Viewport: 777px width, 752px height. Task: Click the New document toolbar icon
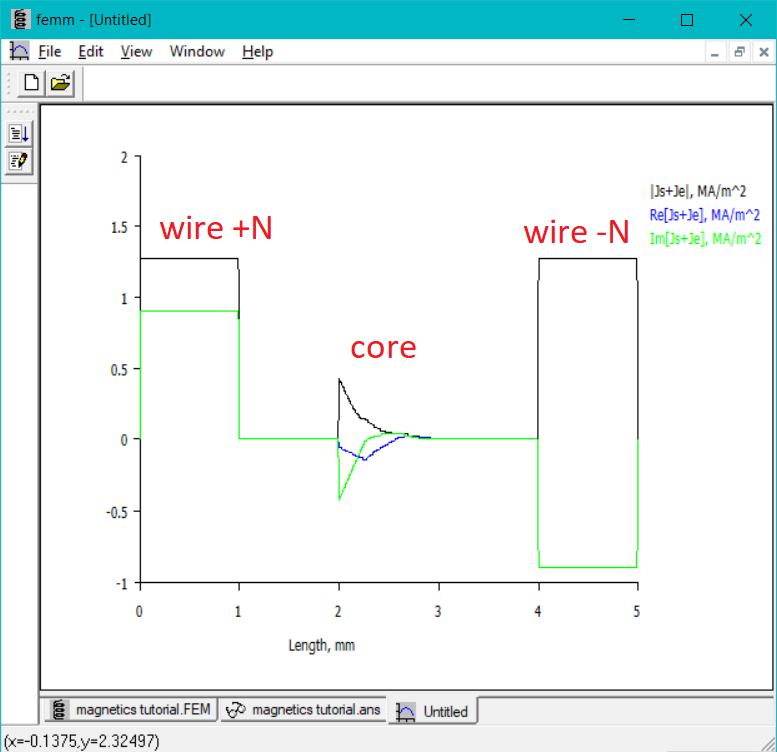coord(32,83)
